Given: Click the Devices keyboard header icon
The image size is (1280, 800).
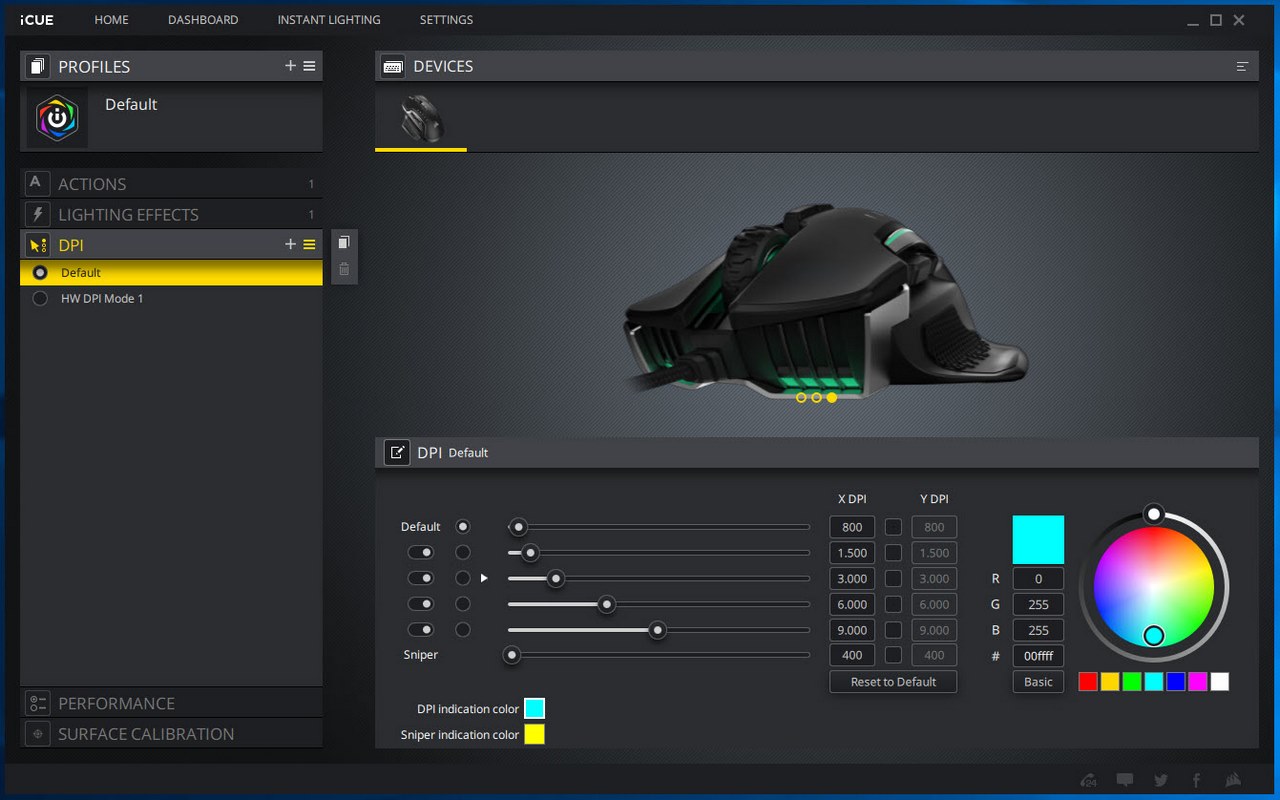Looking at the screenshot, I should (392, 66).
